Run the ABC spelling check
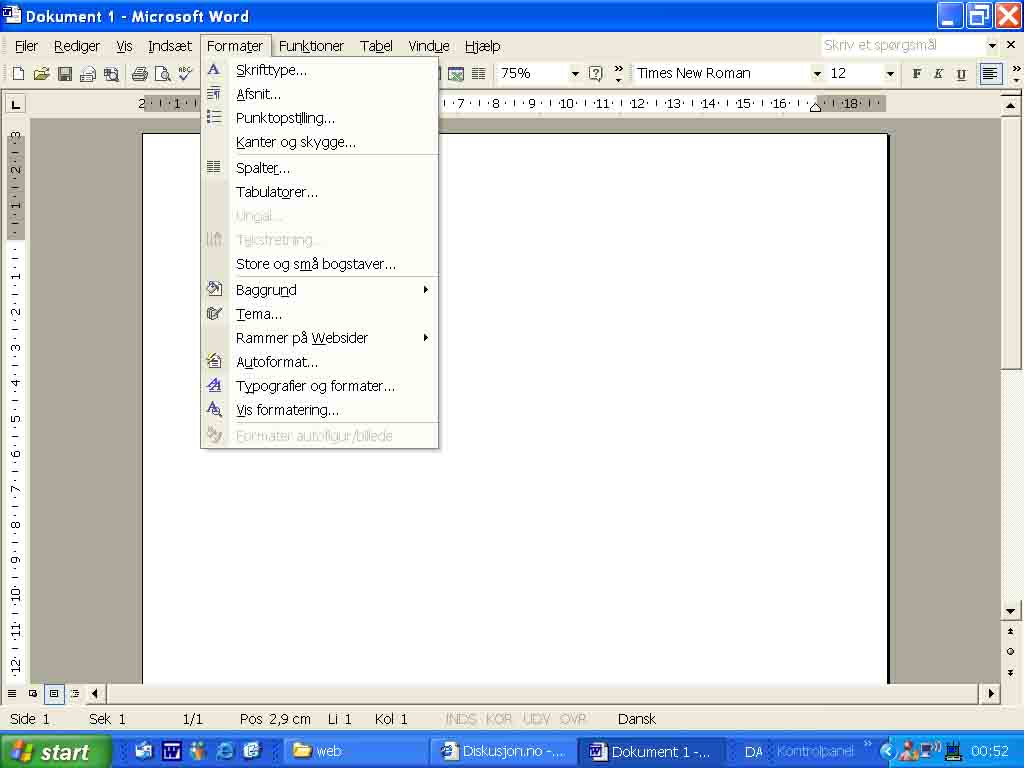The height and width of the screenshot is (768, 1024). (x=186, y=74)
